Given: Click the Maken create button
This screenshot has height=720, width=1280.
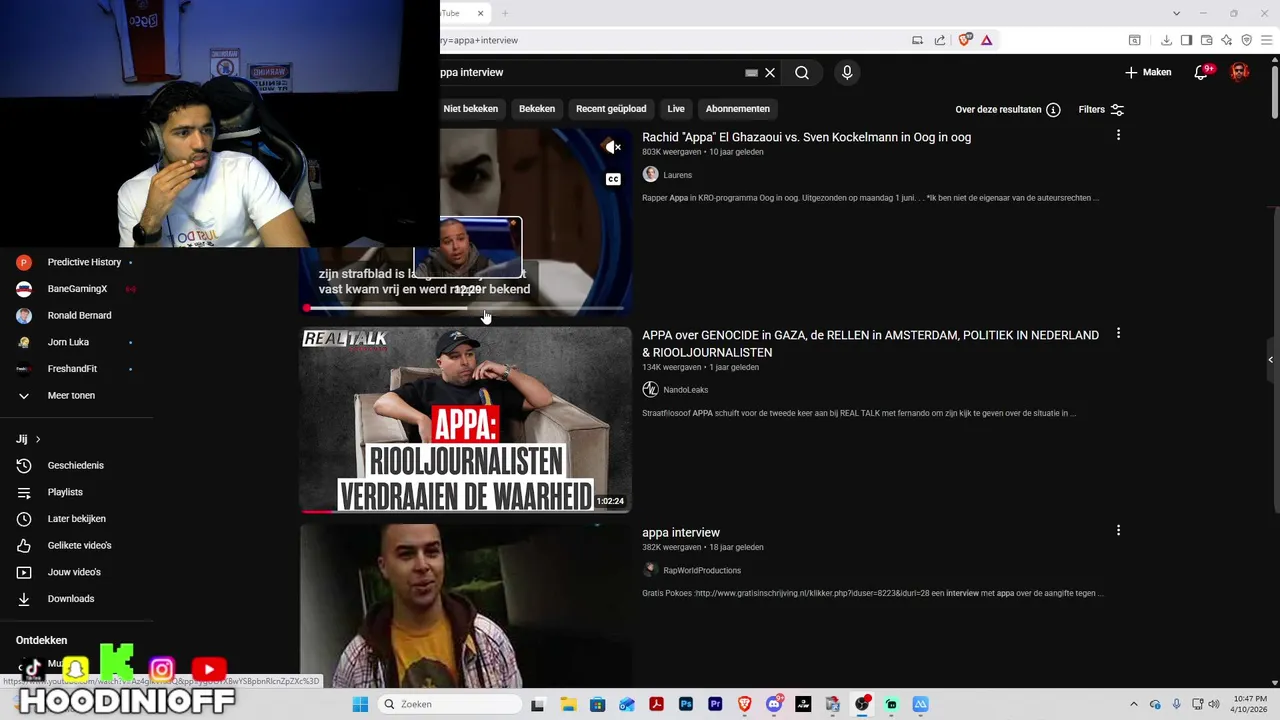Looking at the screenshot, I should click(x=1148, y=72).
